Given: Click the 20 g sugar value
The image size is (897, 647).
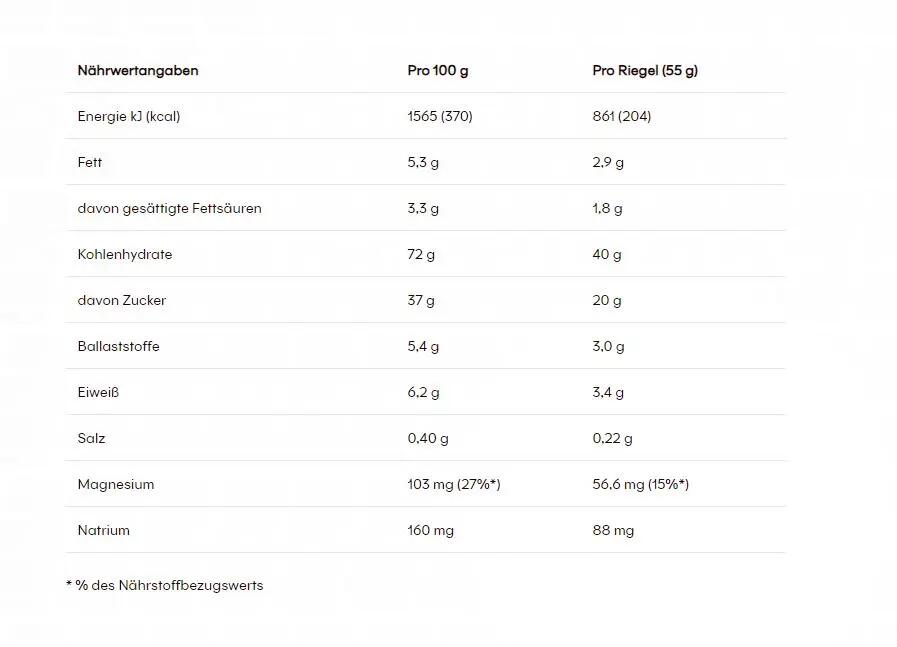Looking at the screenshot, I should coord(607,300).
